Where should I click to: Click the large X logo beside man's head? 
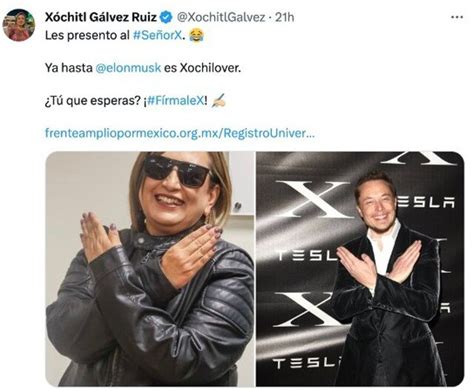(x=313, y=198)
